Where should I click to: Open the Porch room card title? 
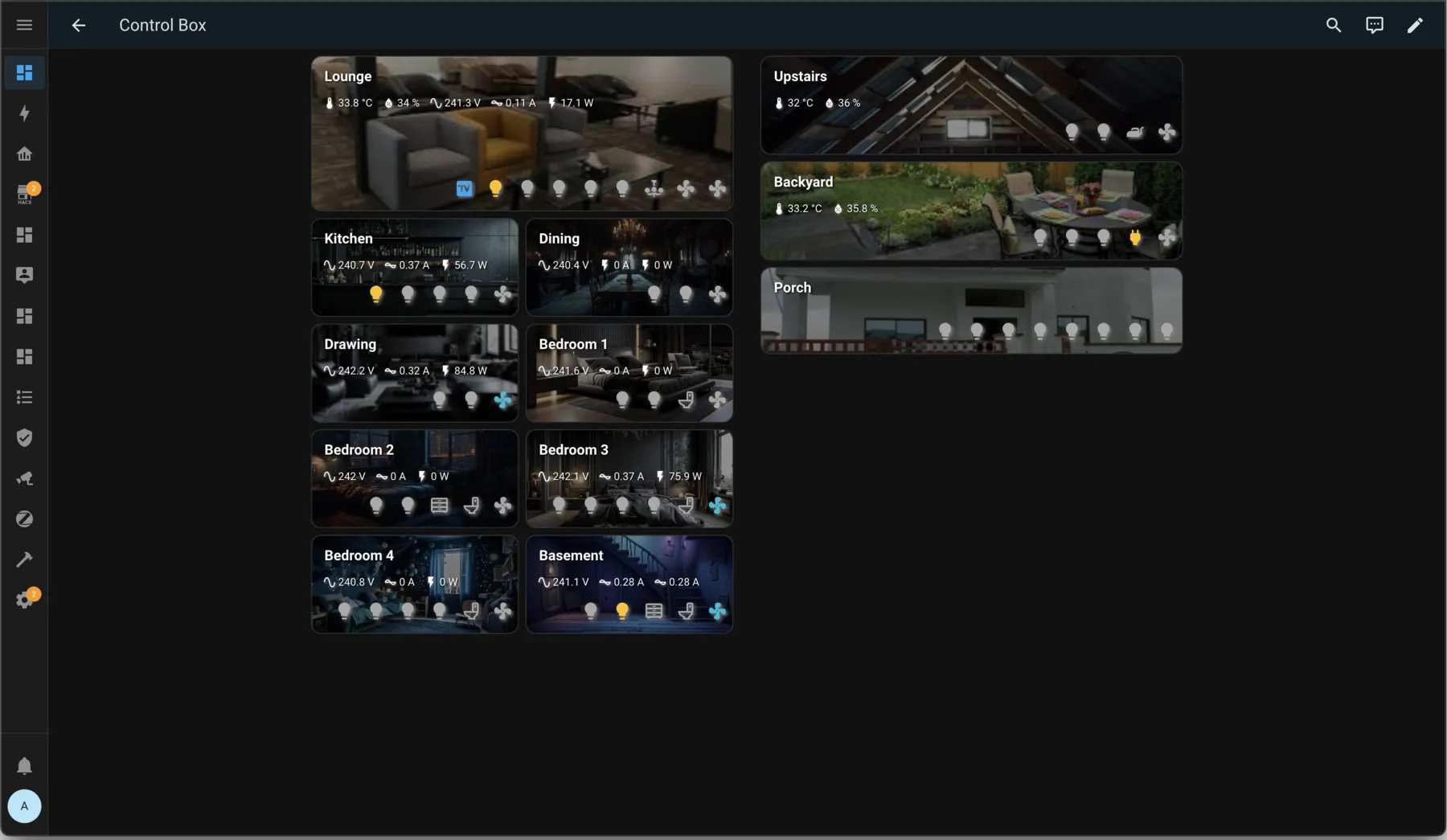[793, 288]
